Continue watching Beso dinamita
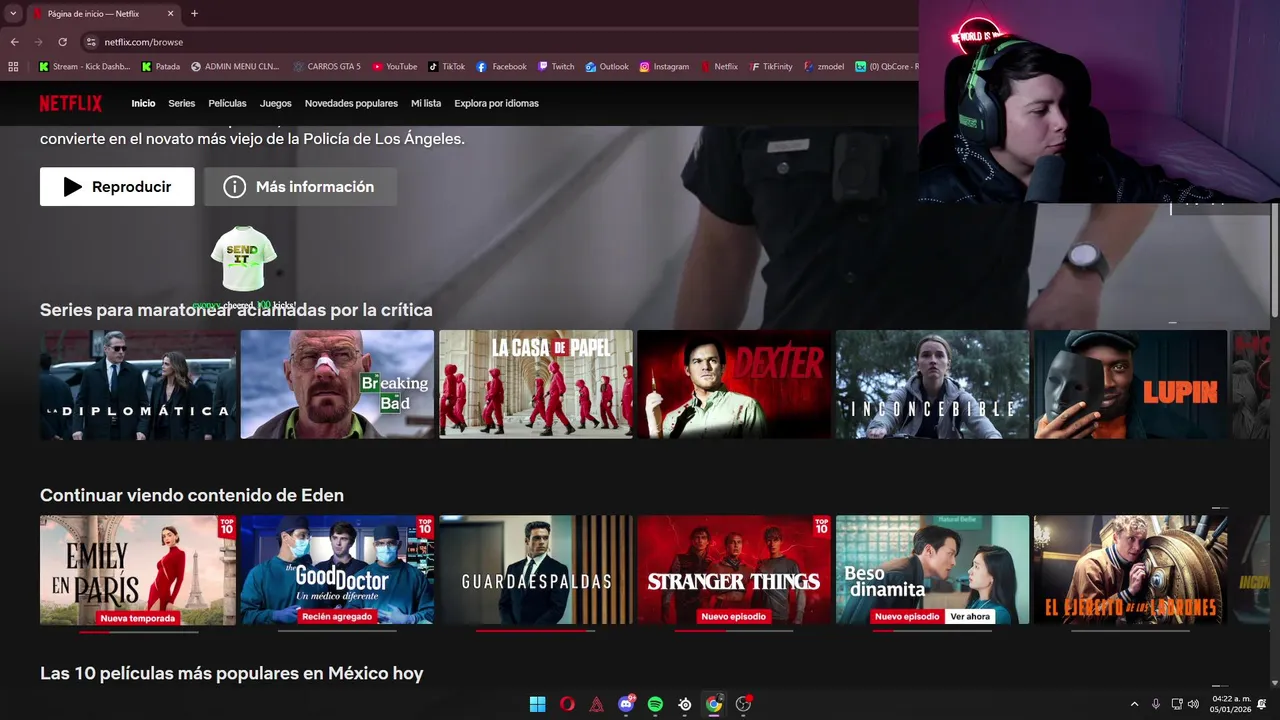1280x720 pixels. coord(932,570)
